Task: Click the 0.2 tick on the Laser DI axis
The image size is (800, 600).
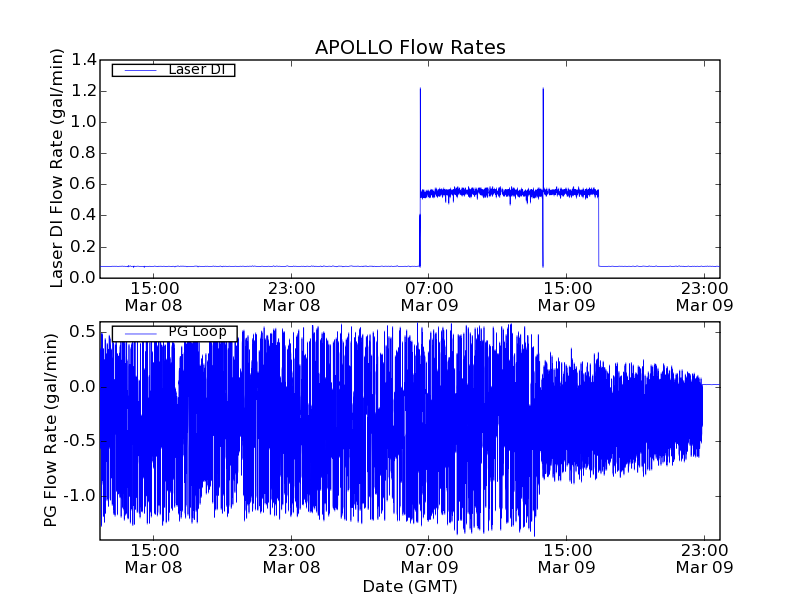Action: [83, 247]
